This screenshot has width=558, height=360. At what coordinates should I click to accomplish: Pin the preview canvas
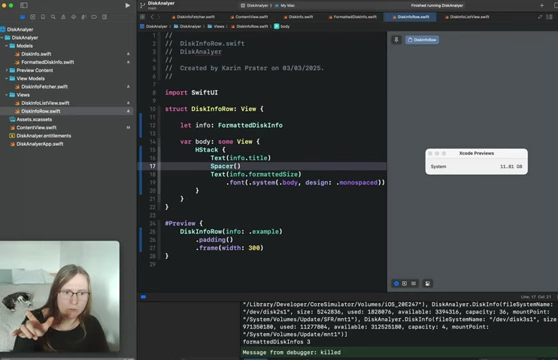pyautogui.click(x=396, y=40)
